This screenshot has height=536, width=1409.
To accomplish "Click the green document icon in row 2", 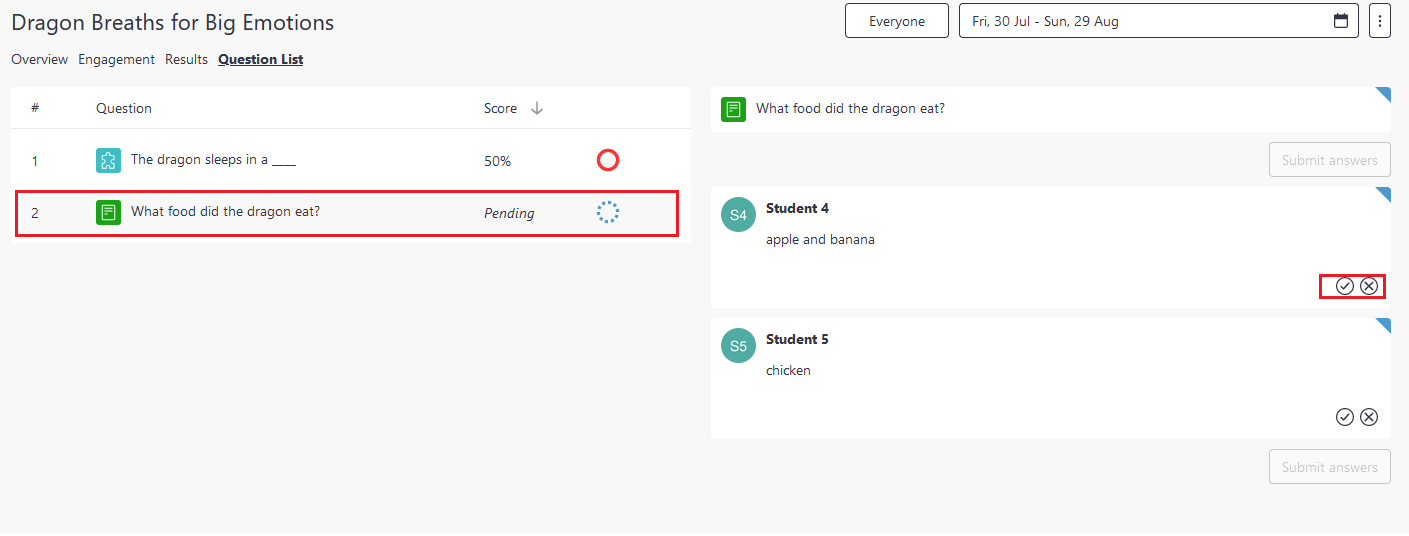I will [108, 212].
